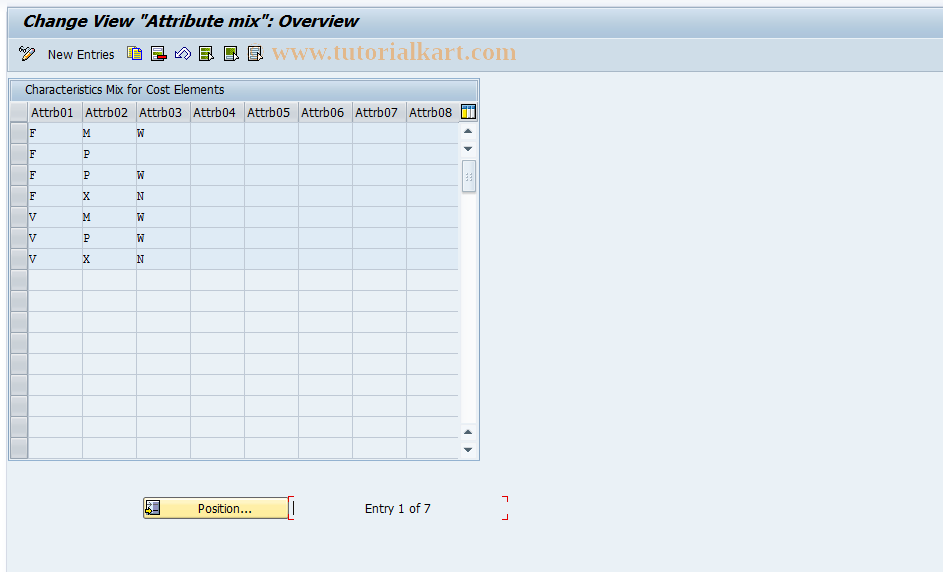Click the vertical scrollbar thumb
Screen dimensions: 943x572
[468, 176]
